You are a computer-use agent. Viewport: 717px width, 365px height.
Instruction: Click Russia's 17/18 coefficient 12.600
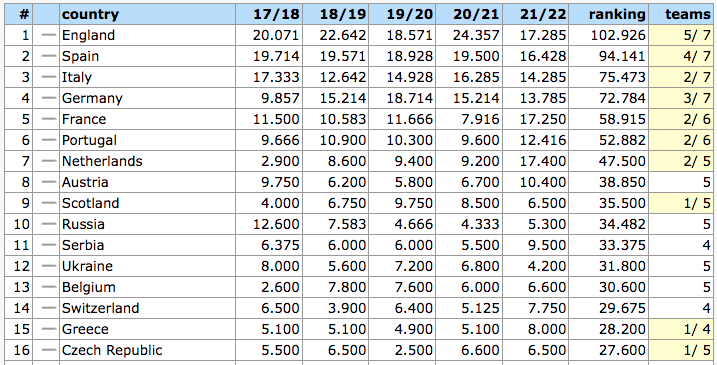(x=276, y=224)
